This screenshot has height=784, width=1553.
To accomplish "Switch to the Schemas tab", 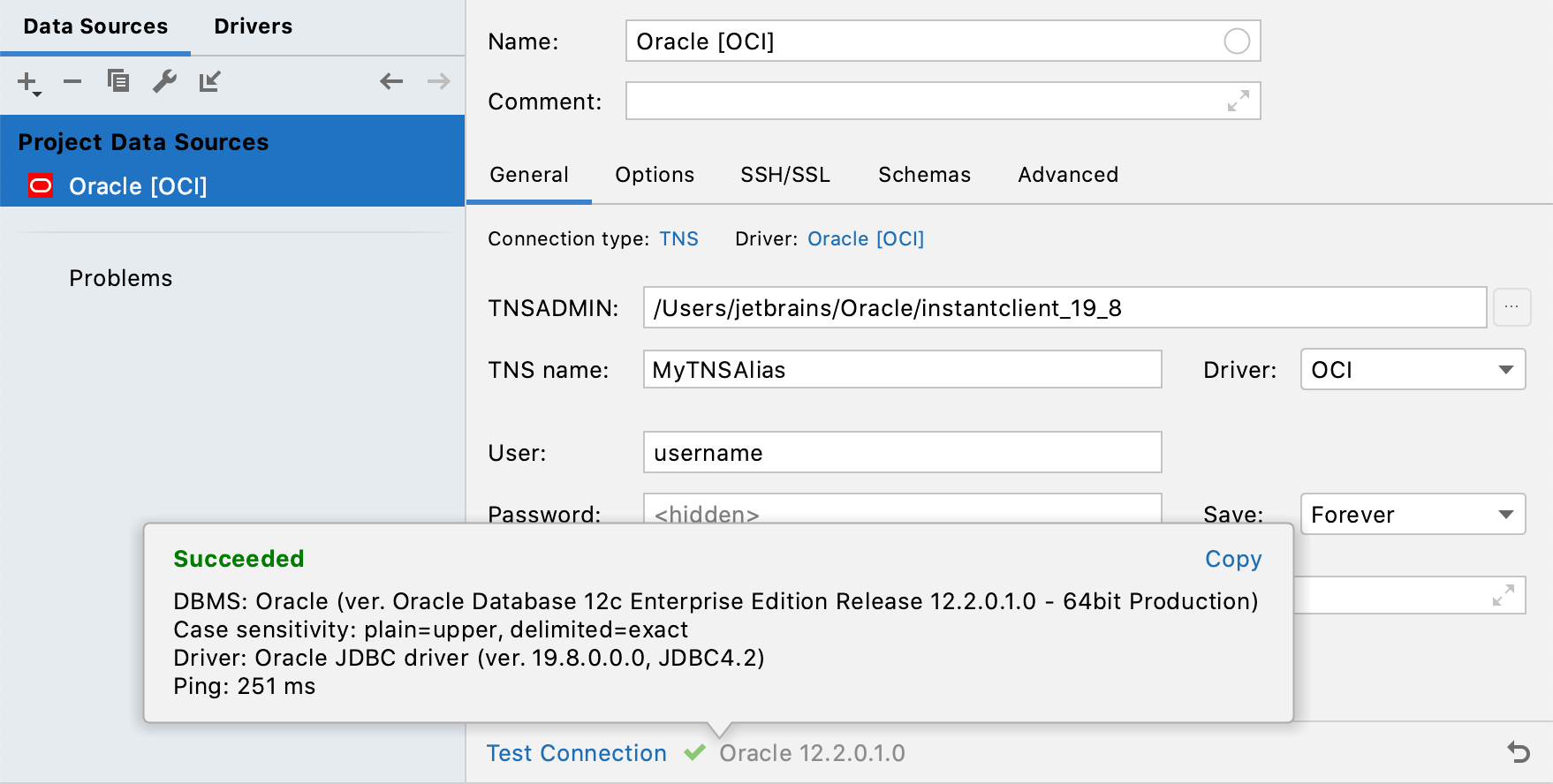I will coord(924,175).
